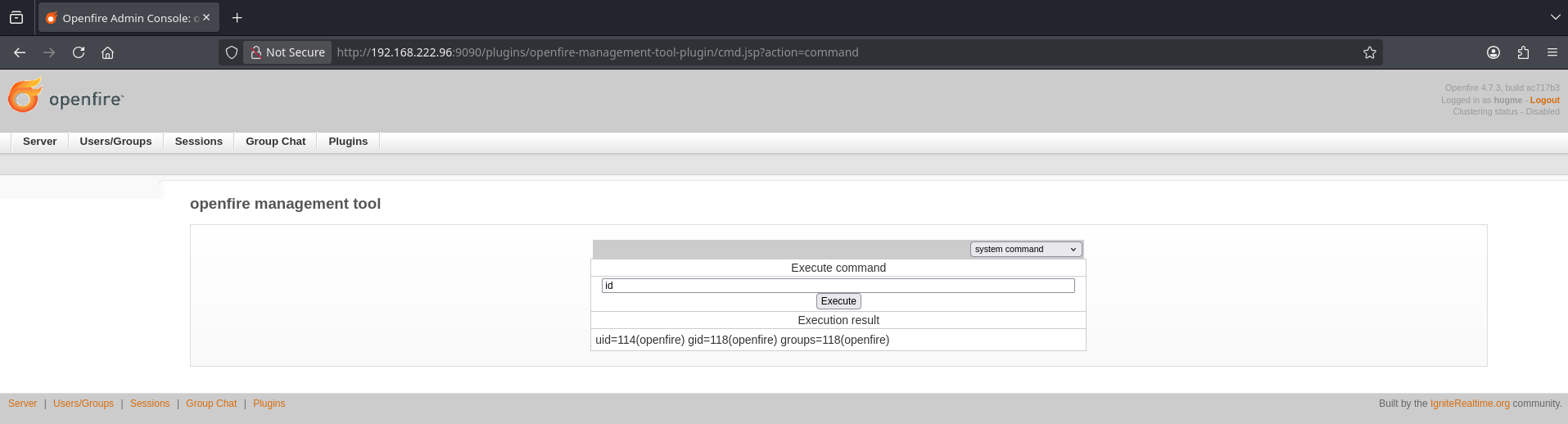Screen dimensions: 1568x424
Task: Click the Logout link
Action: tap(1544, 100)
